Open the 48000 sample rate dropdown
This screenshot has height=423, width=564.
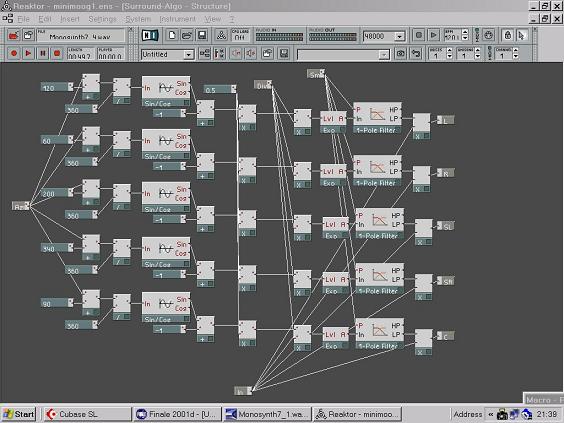point(399,36)
